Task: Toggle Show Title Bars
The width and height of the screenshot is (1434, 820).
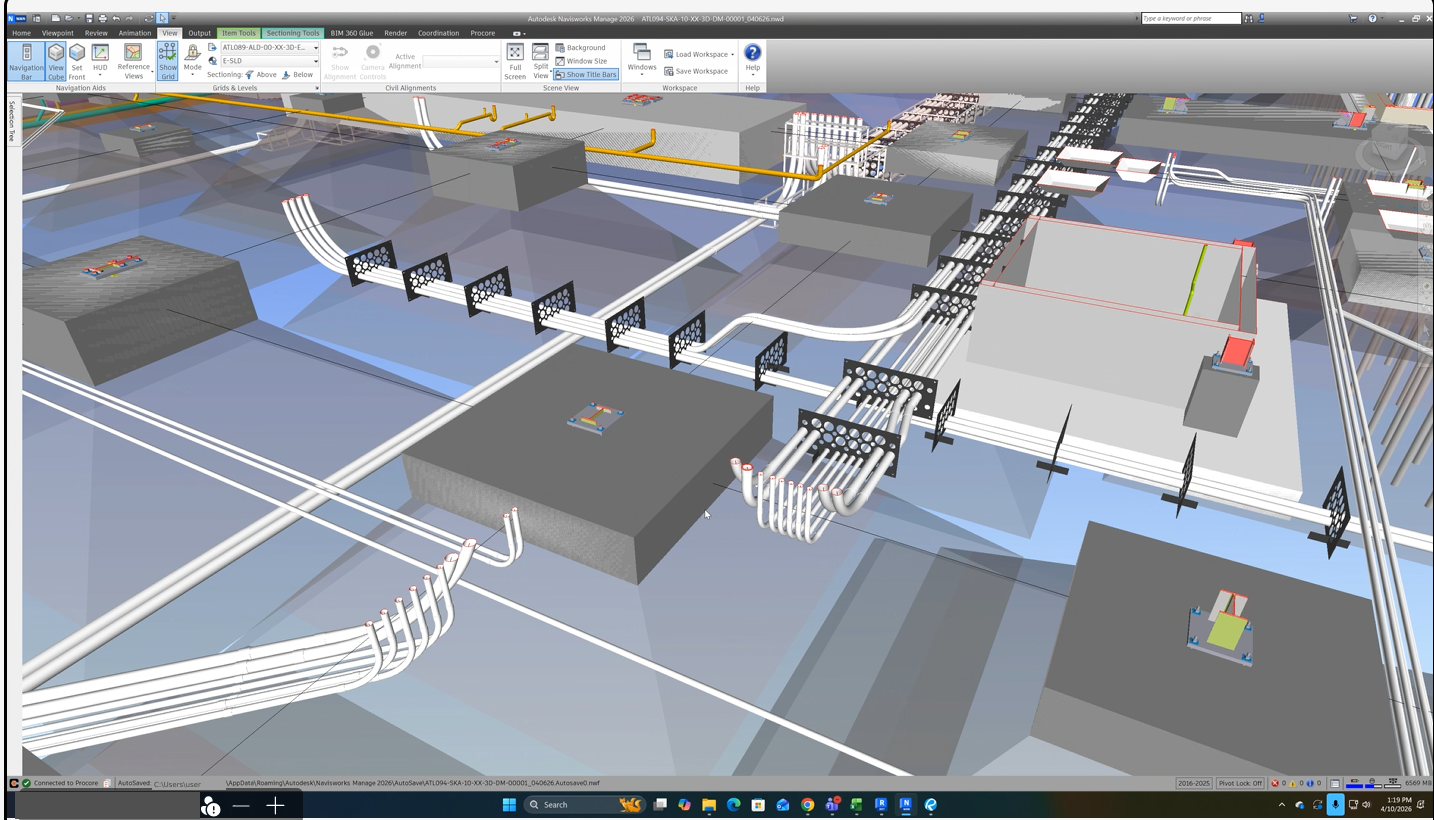Action: coord(586,75)
